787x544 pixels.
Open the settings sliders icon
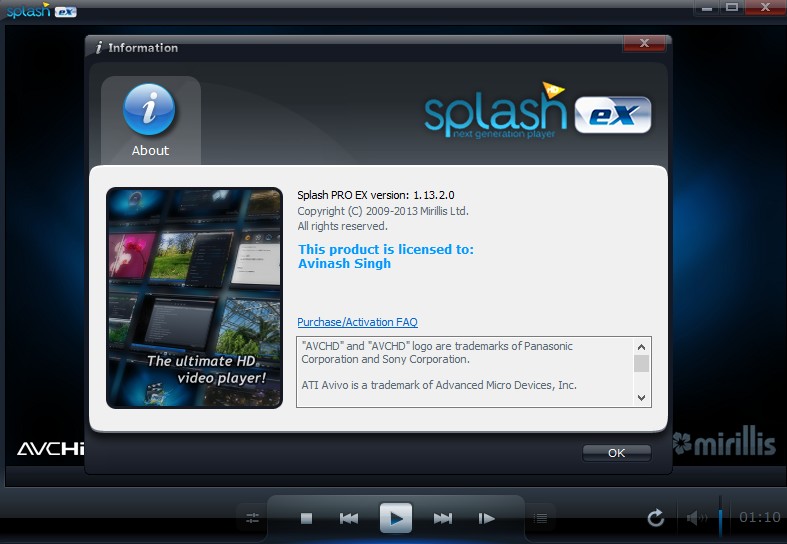point(252,518)
